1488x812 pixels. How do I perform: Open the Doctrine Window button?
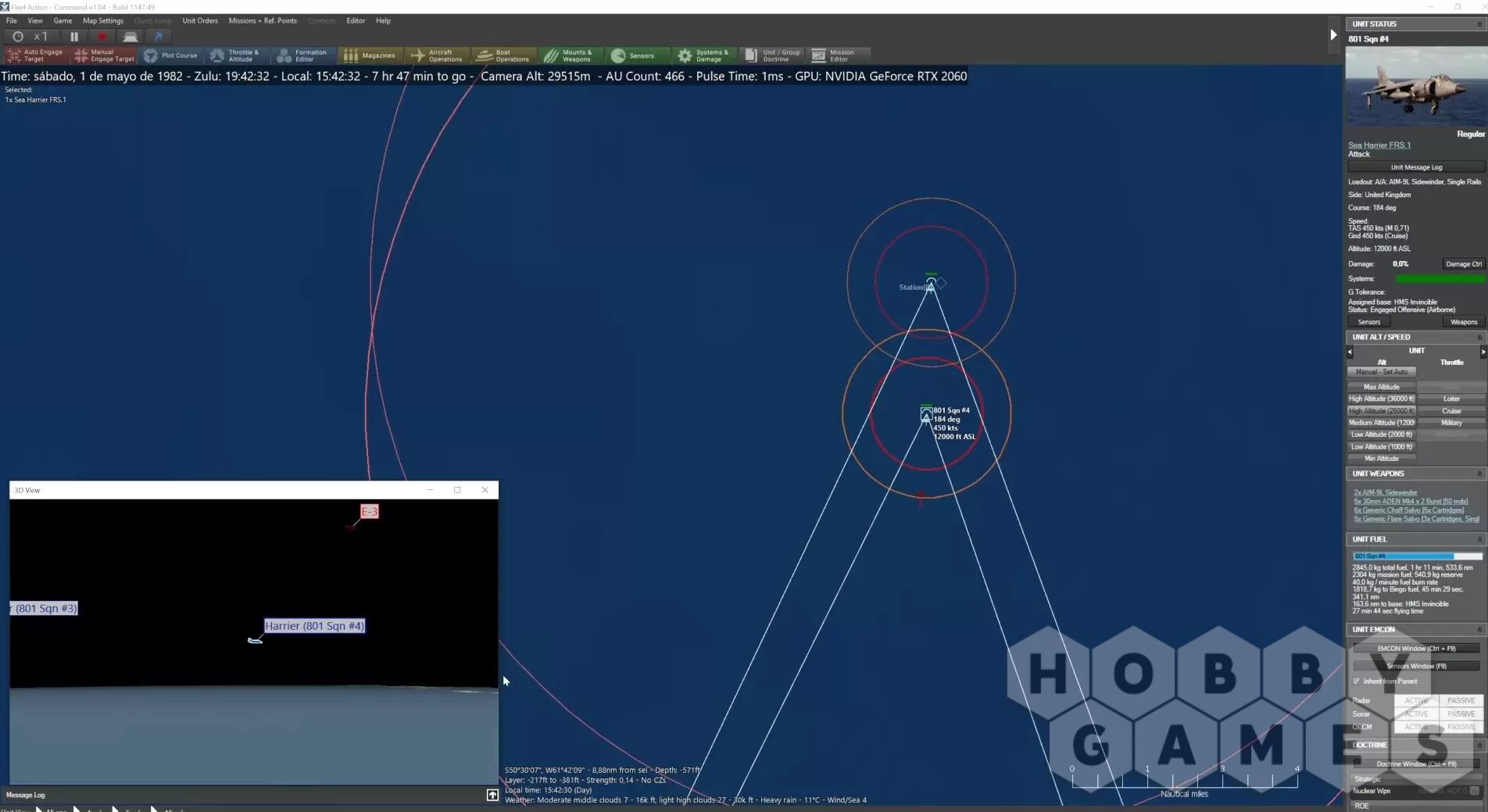[1416, 764]
